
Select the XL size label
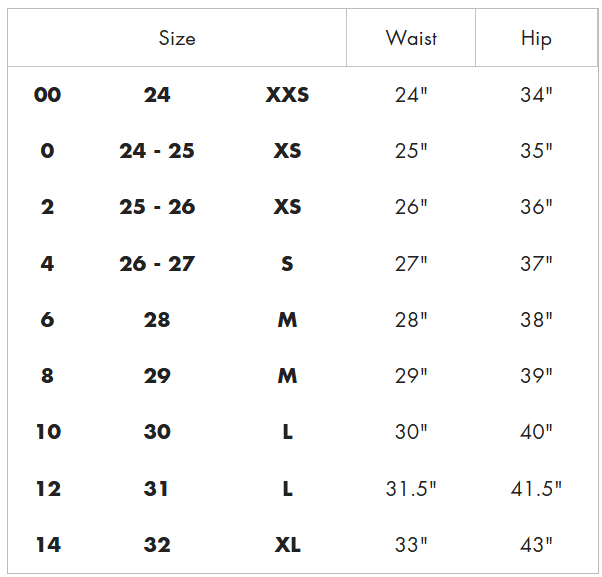pyautogui.click(x=288, y=544)
